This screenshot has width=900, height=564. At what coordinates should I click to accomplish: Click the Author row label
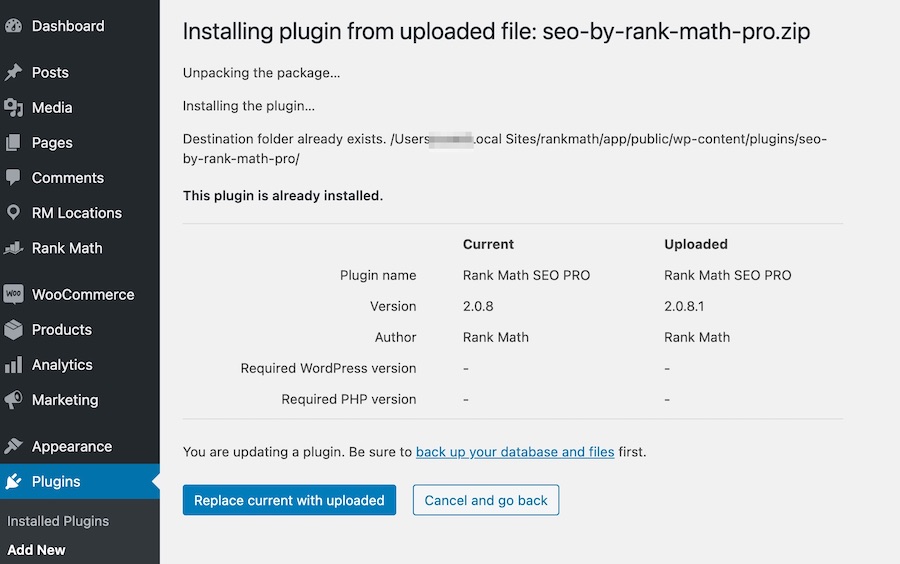[395, 337]
